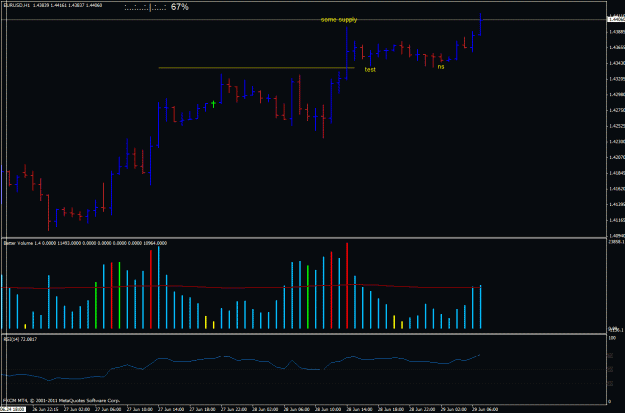
Task: Click the '27 Jun 14:00' time axis label
Action: click(171, 409)
